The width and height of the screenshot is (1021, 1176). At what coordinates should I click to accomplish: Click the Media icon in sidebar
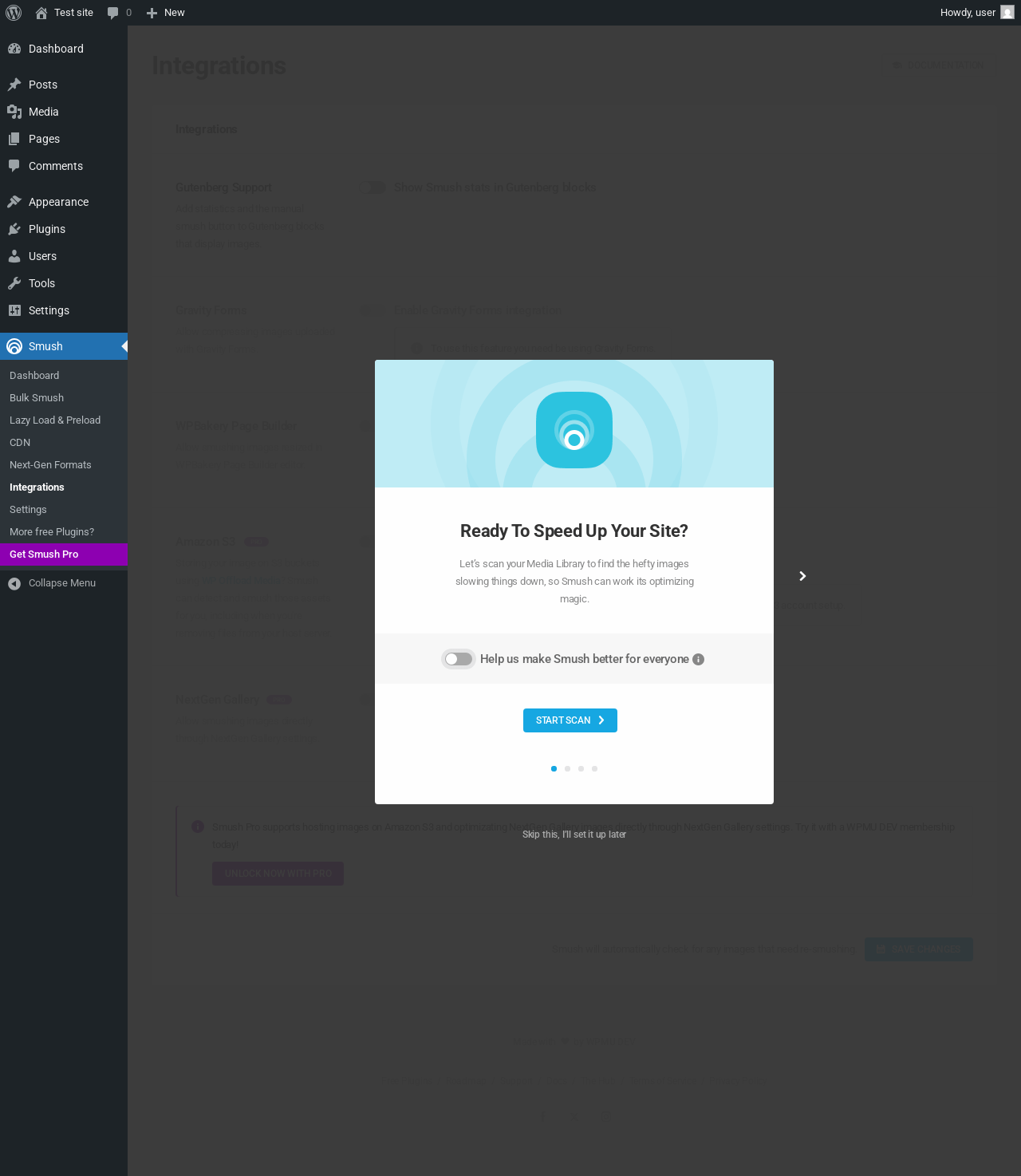(x=14, y=112)
